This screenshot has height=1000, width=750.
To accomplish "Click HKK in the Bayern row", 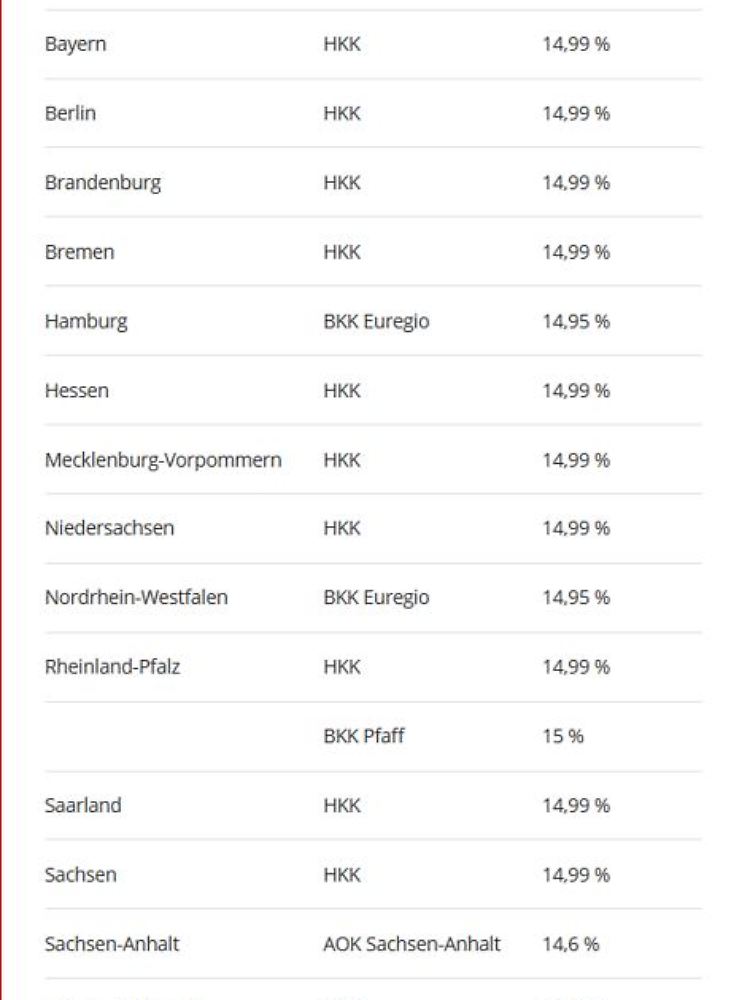I will click(342, 45).
